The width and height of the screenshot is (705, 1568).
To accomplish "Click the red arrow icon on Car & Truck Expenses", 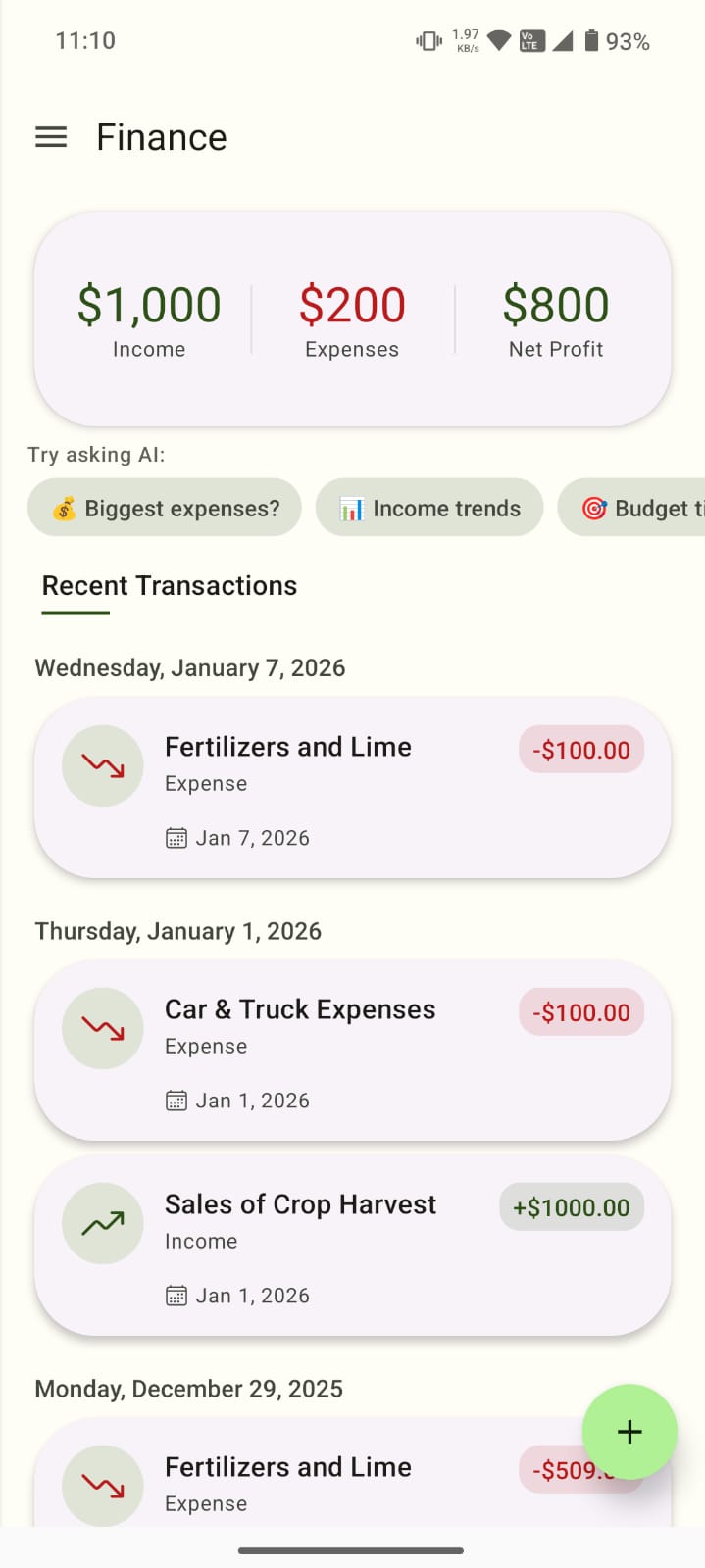I will [102, 1028].
